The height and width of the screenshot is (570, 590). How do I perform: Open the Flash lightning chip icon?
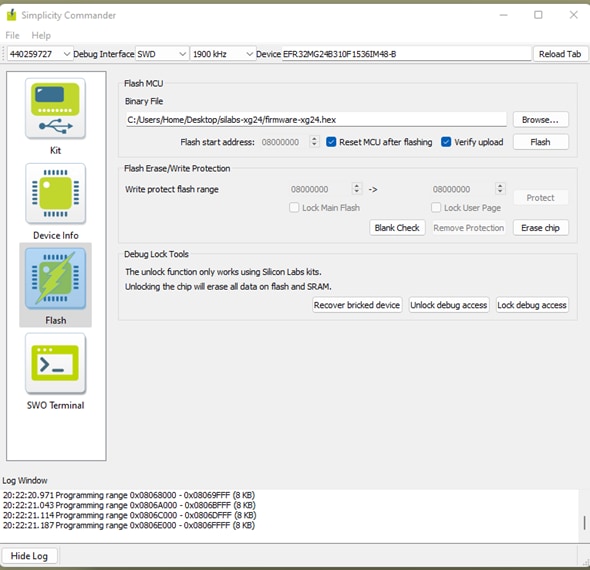pos(55,278)
